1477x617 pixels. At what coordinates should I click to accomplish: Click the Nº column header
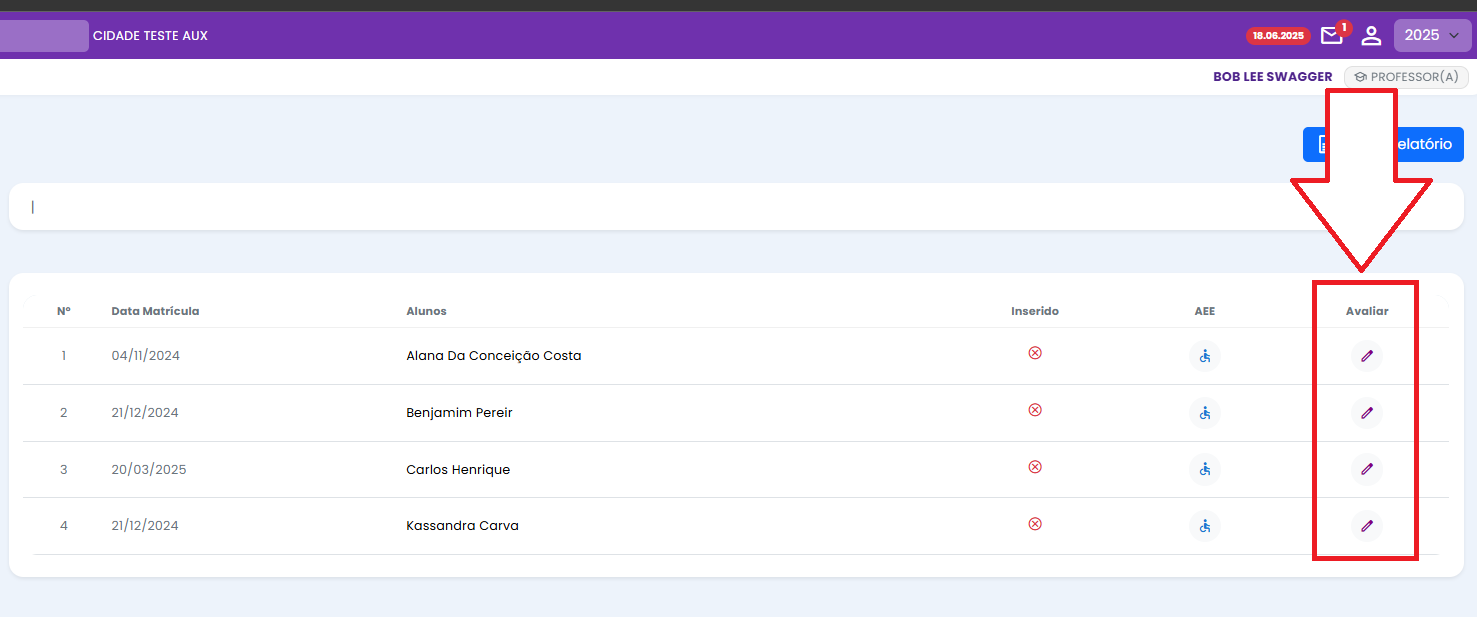[64, 311]
